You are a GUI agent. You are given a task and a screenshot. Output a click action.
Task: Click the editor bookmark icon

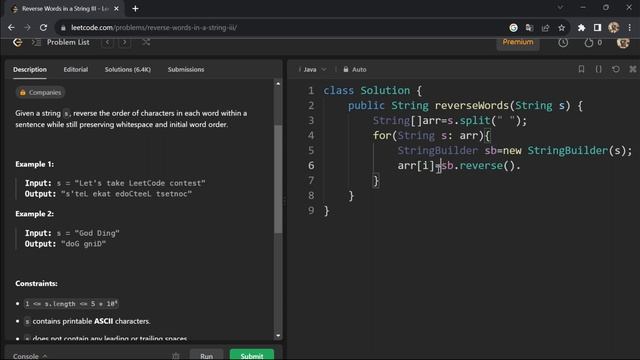[x=581, y=69]
